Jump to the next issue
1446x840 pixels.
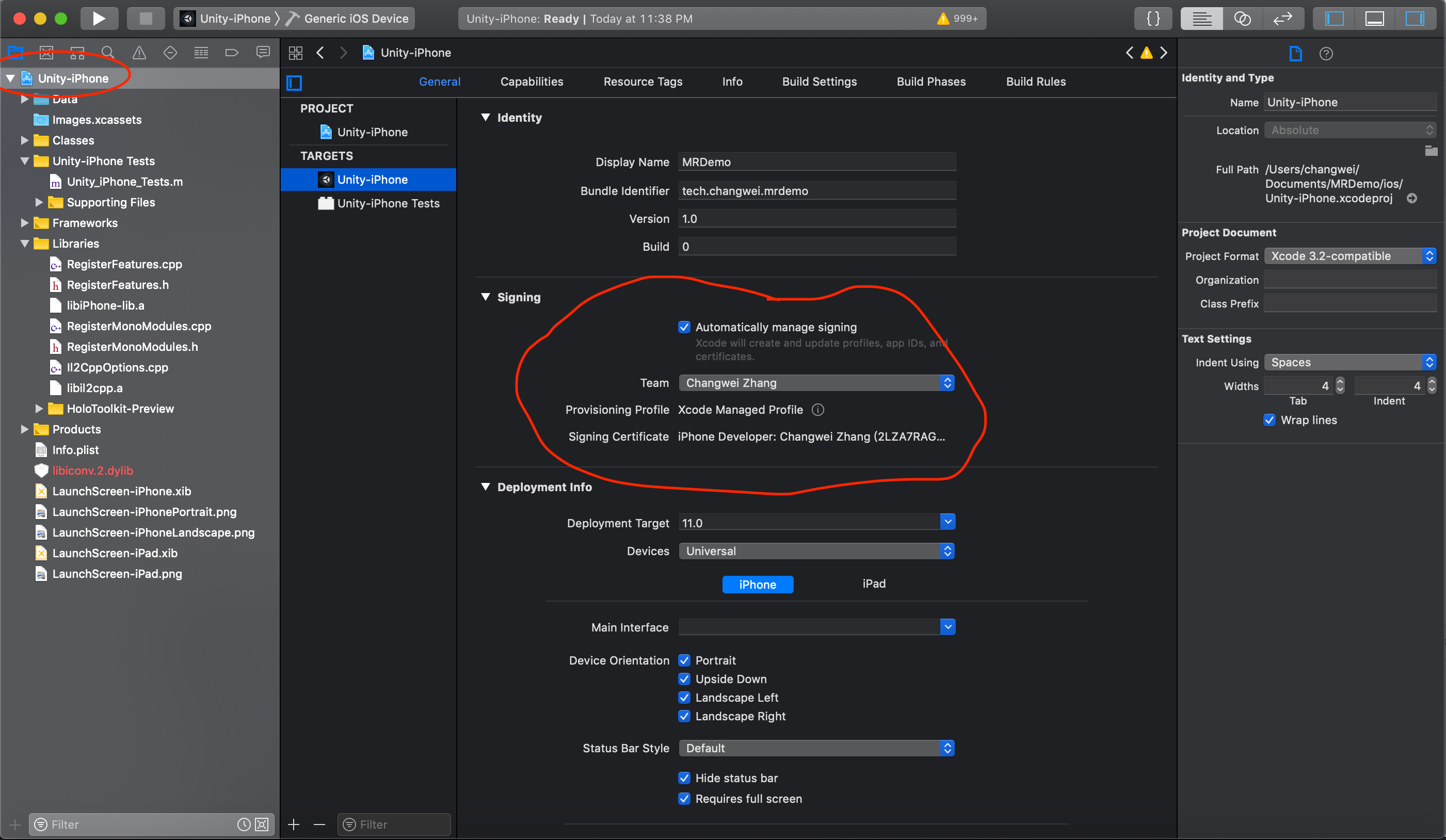point(1164,53)
